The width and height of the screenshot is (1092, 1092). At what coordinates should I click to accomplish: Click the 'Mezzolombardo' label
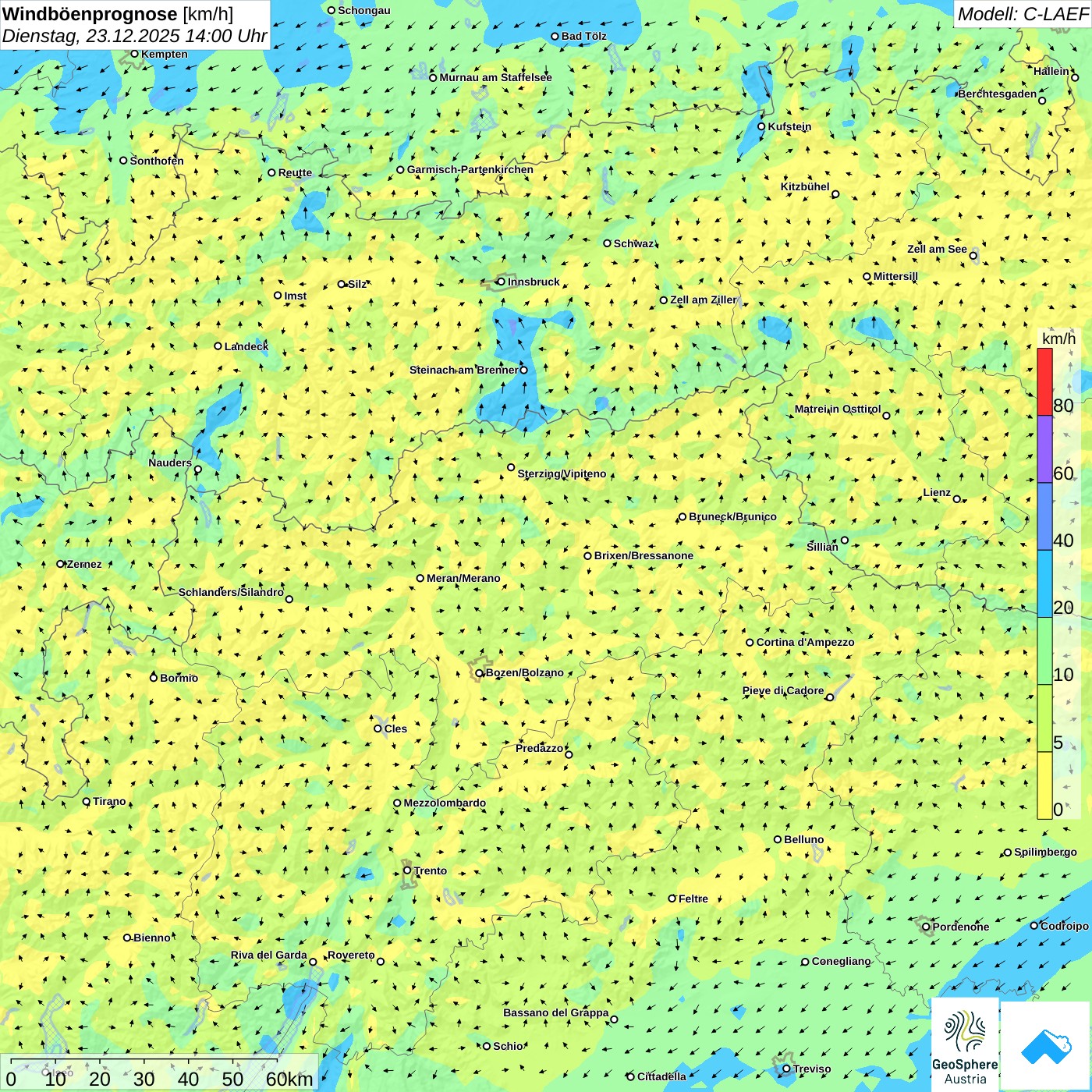coord(445,803)
